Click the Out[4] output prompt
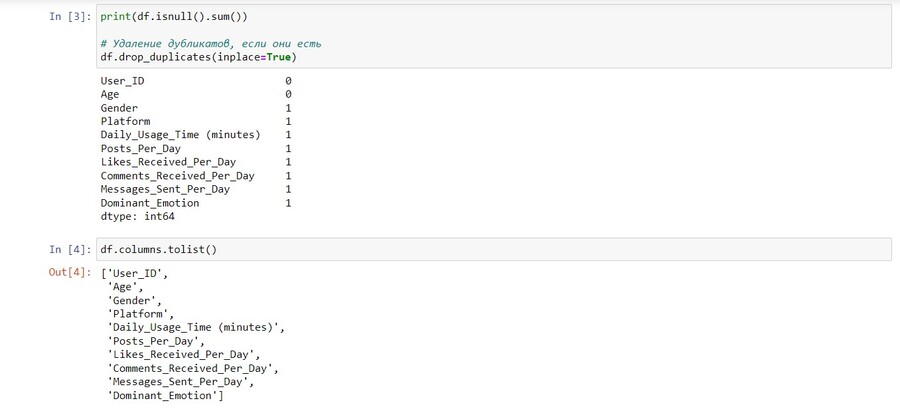 tap(70, 272)
